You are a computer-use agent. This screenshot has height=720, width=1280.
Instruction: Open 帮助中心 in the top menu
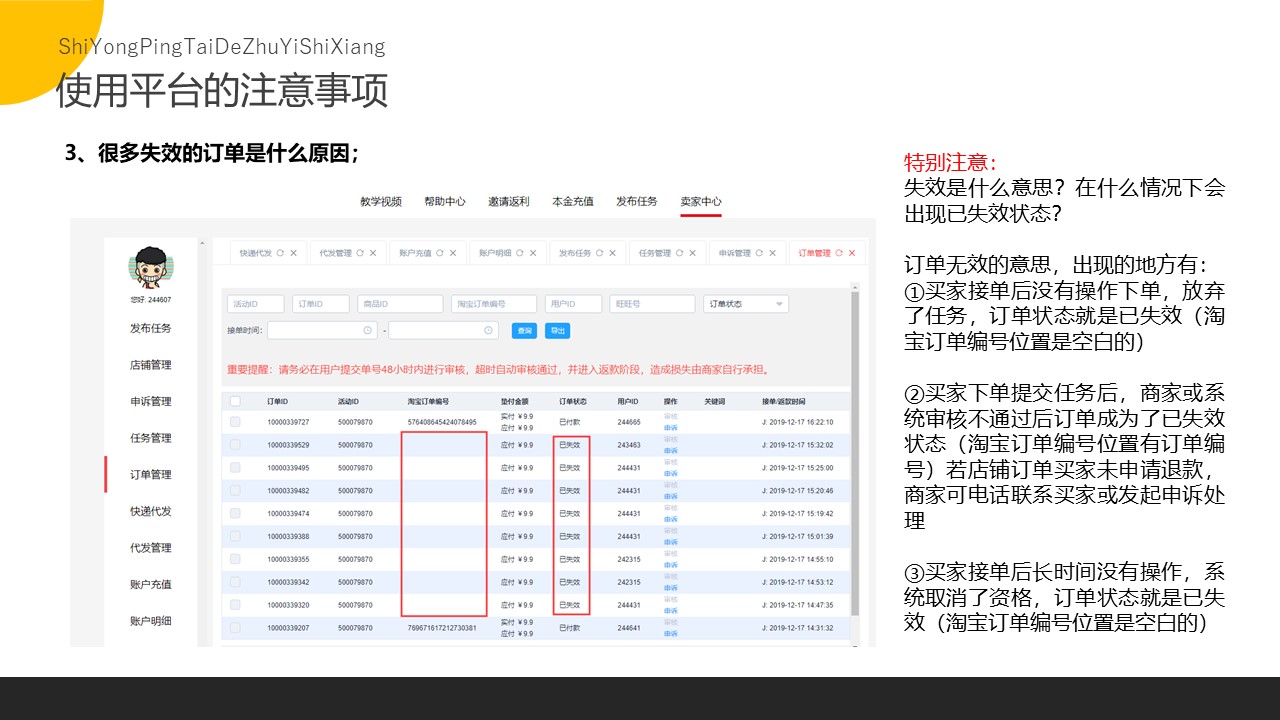[x=445, y=201]
